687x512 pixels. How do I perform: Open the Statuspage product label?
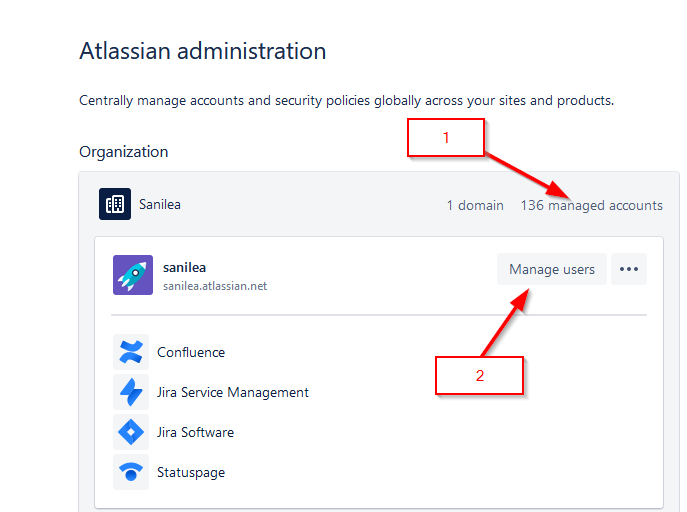(191, 473)
